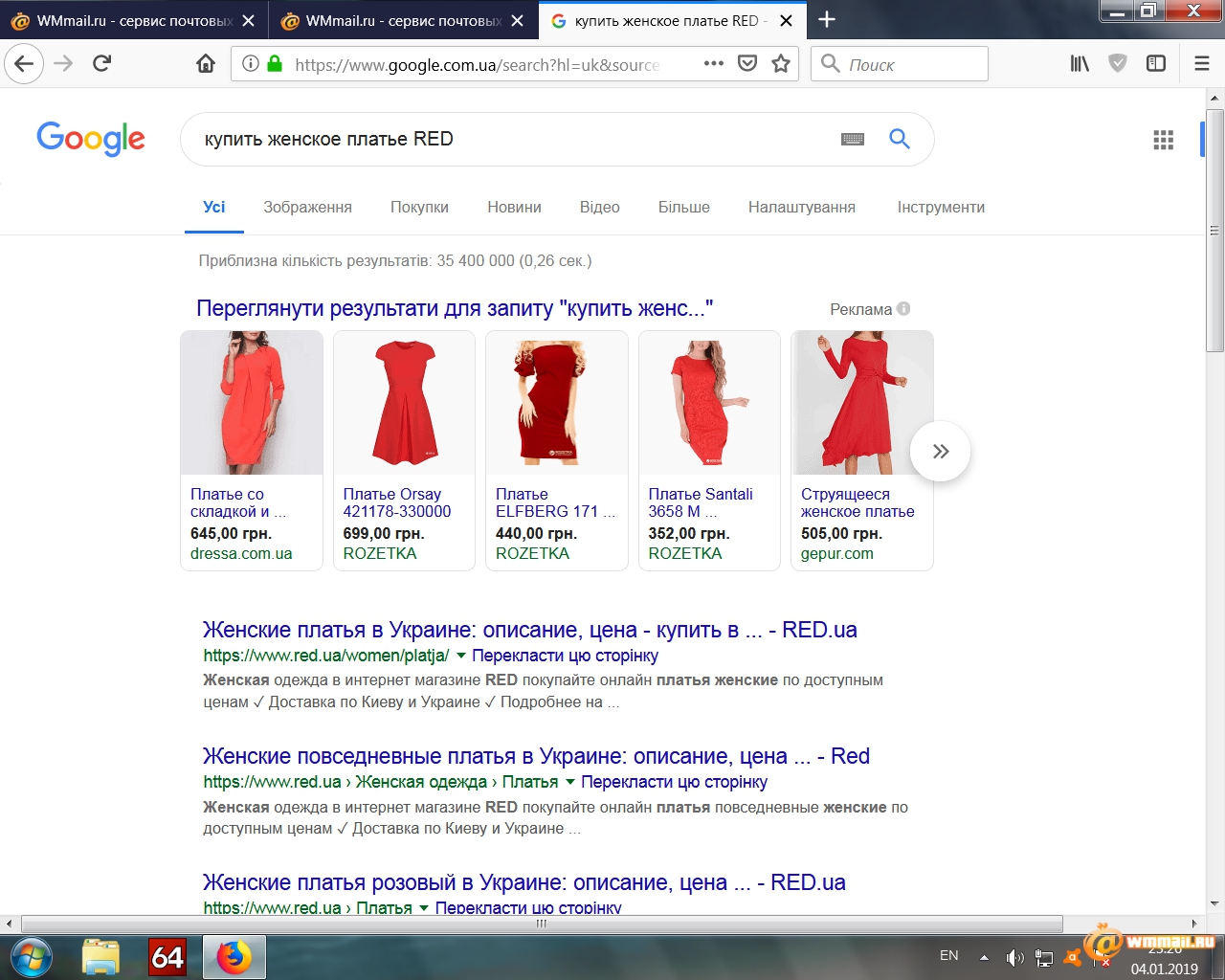Open Інструменти search tools
1225x980 pixels.
(941, 207)
